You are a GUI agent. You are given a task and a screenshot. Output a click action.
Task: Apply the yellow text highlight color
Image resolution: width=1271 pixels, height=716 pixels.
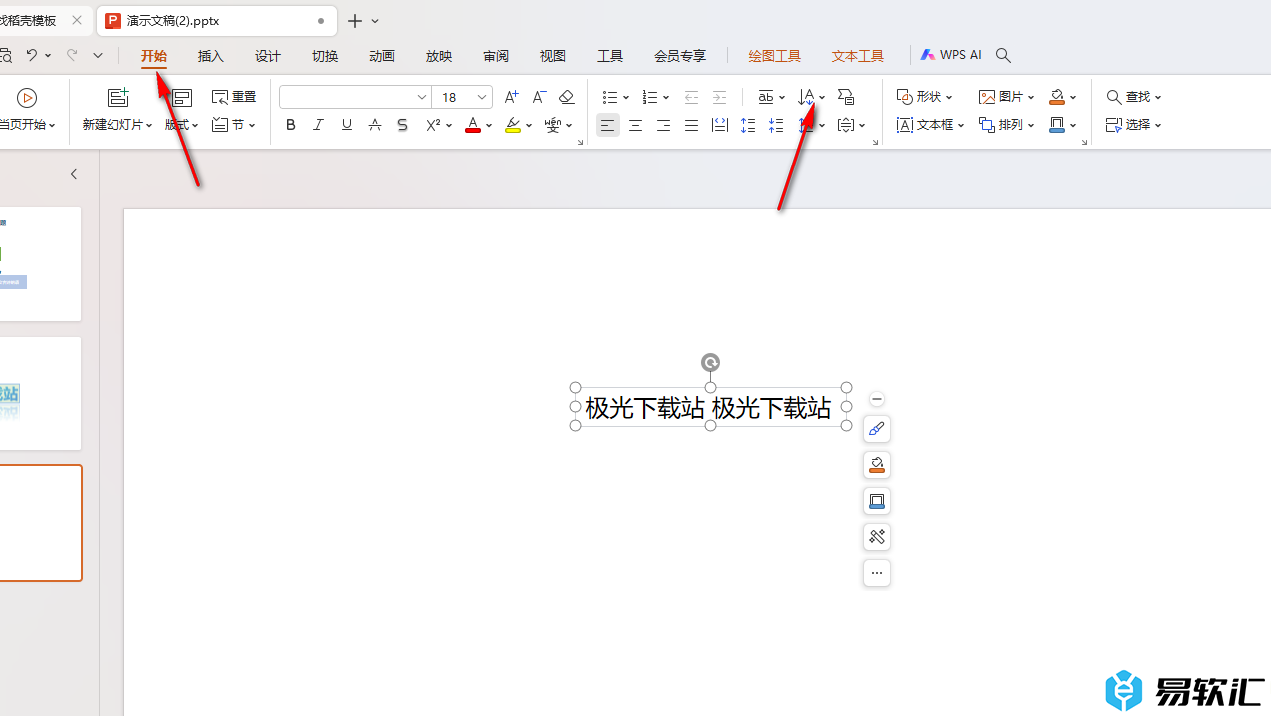point(513,125)
